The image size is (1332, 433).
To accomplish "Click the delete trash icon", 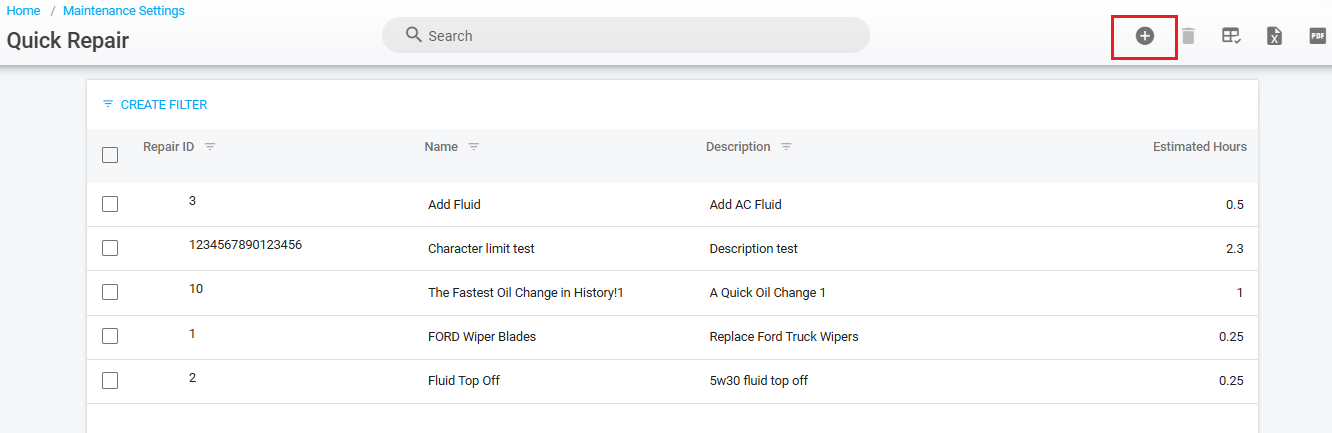I will 1188,36.
